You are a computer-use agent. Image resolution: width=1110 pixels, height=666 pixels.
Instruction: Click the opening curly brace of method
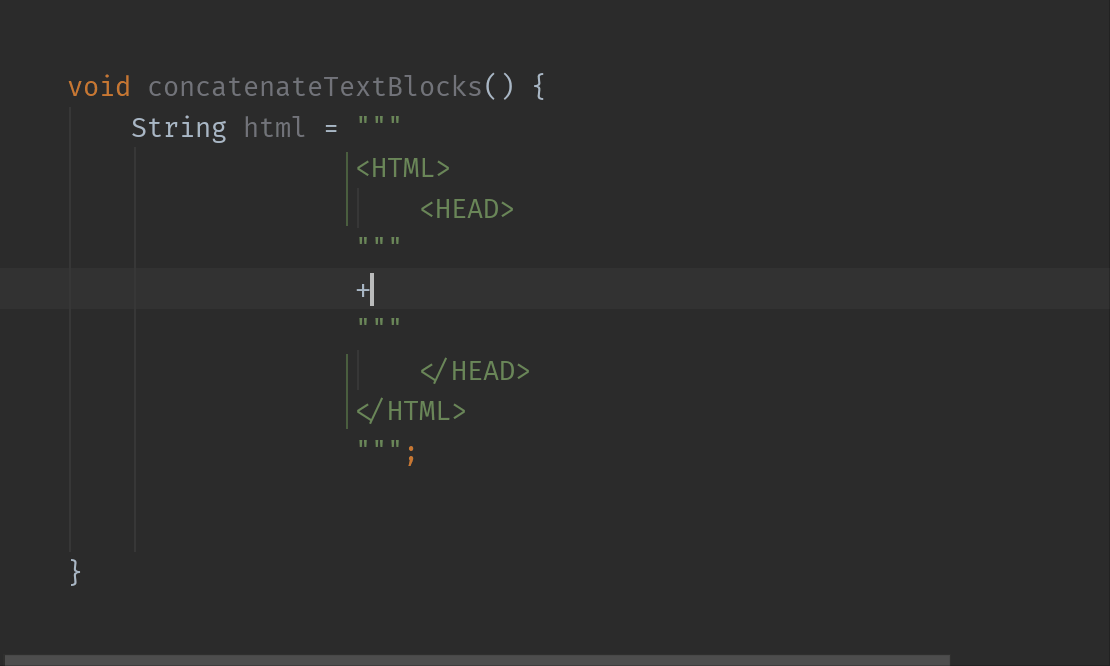pyautogui.click(x=539, y=87)
